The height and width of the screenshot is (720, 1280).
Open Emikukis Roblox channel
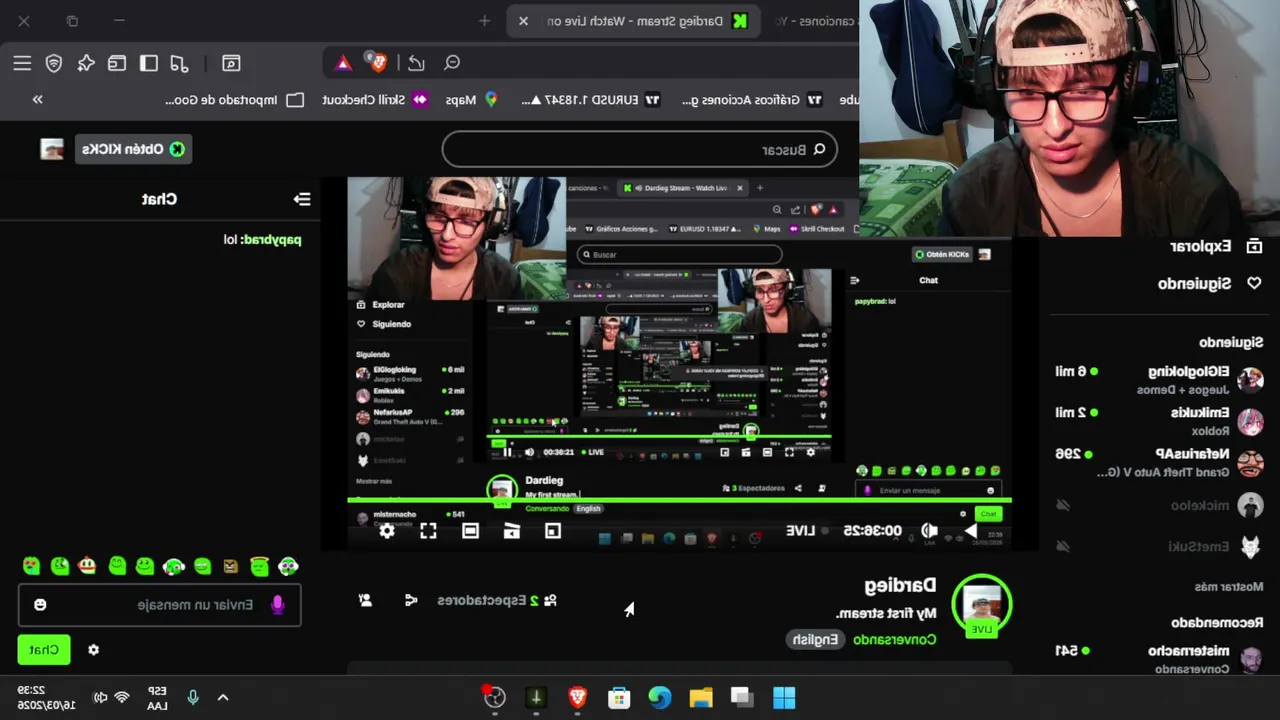1160,420
